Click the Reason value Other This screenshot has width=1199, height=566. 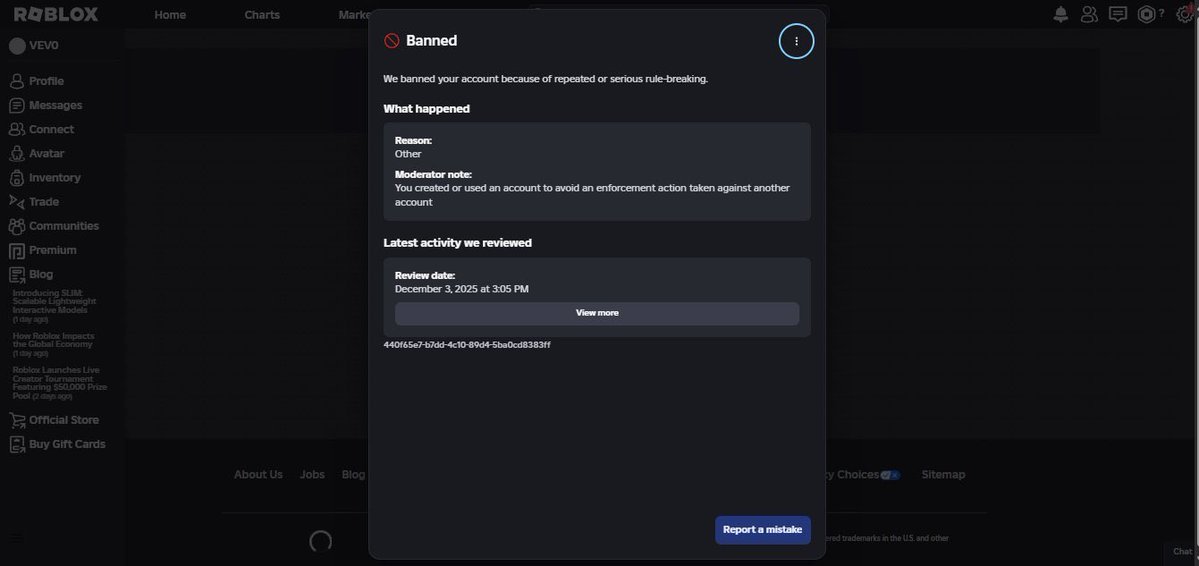point(408,155)
